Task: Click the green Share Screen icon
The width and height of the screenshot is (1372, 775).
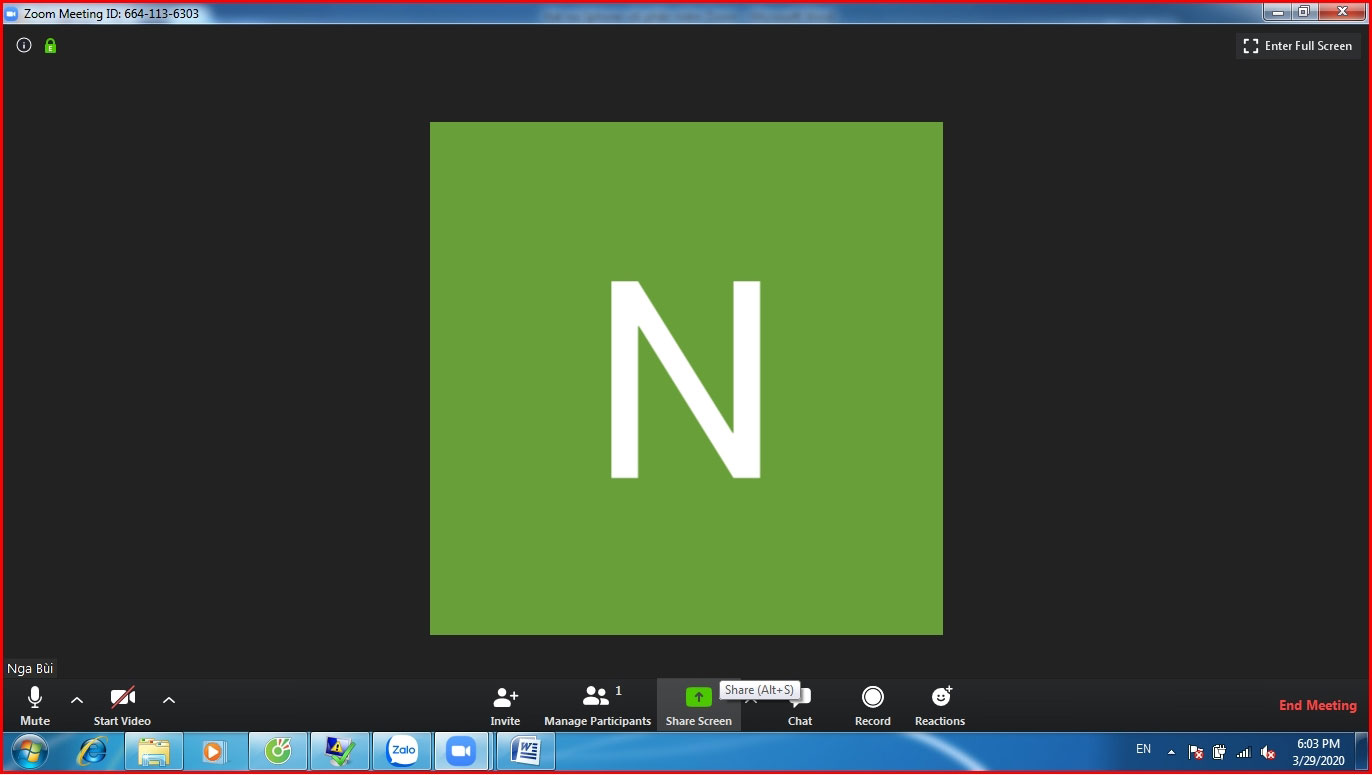Action: tap(698, 697)
